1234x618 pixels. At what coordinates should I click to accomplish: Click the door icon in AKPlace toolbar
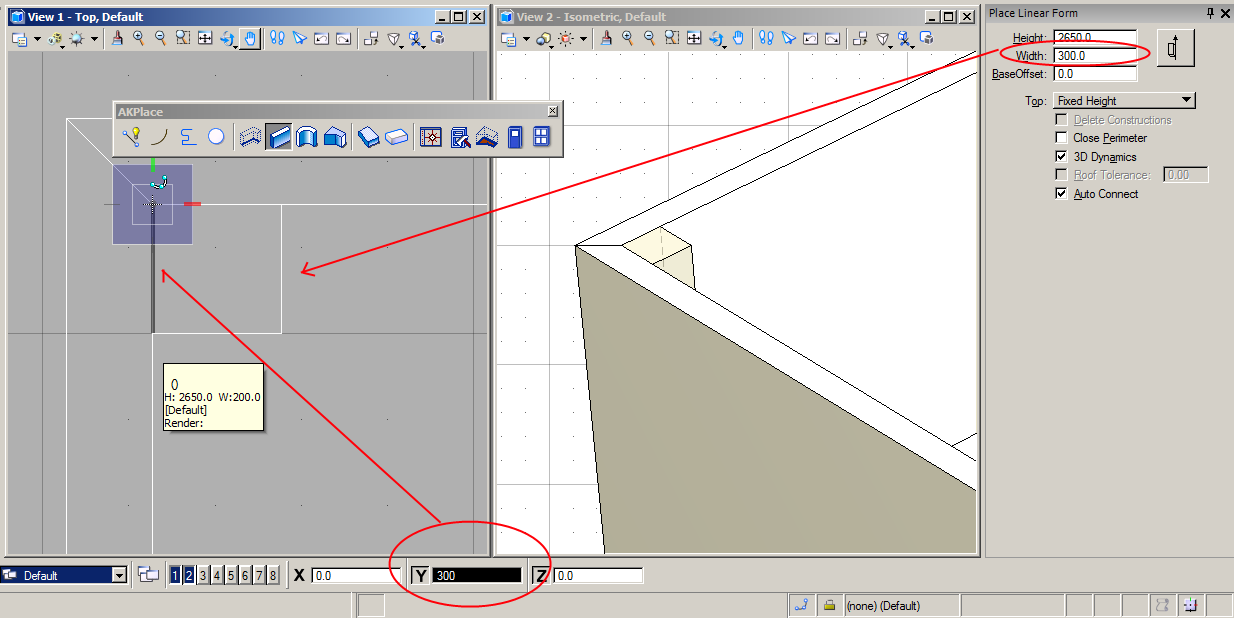(514, 137)
